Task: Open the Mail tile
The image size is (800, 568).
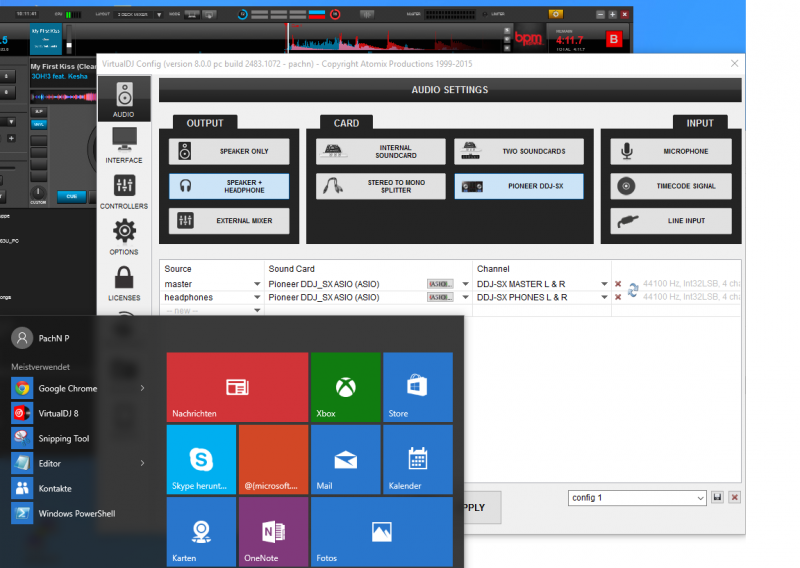Action: pos(345,460)
